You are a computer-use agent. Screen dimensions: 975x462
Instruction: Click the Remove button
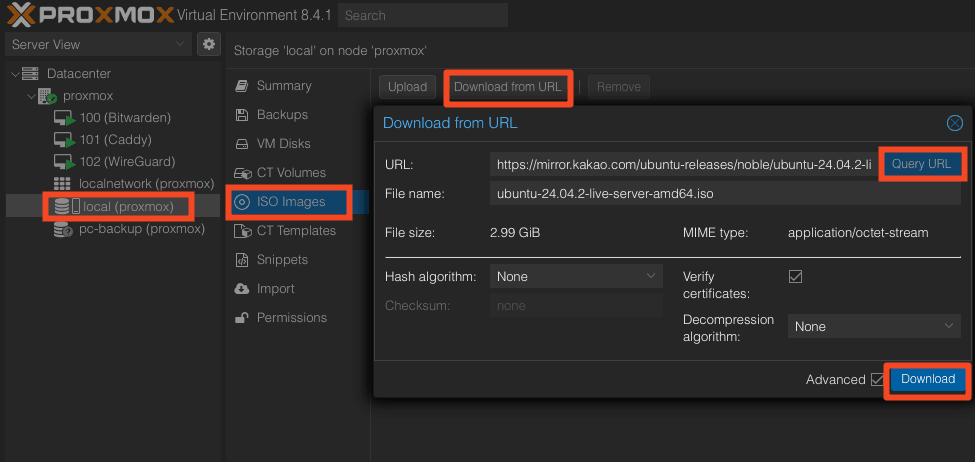click(x=619, y=87)
